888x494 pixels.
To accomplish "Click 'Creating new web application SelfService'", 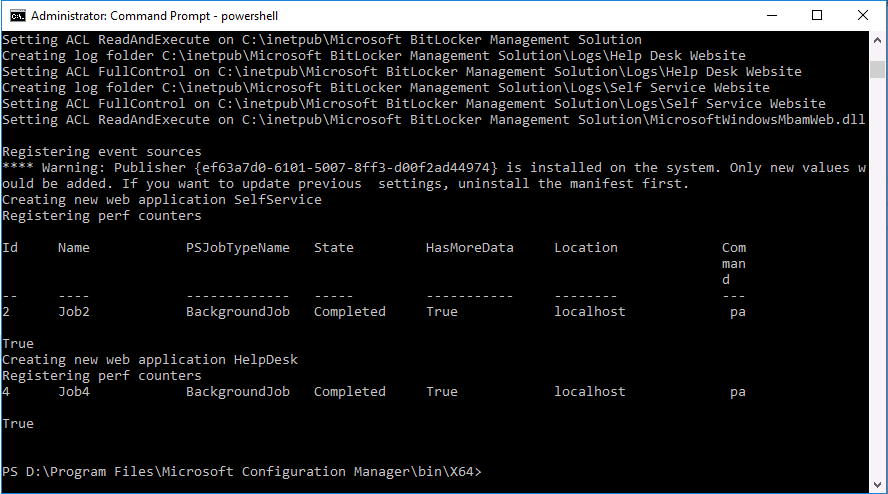I will point(162,199).
